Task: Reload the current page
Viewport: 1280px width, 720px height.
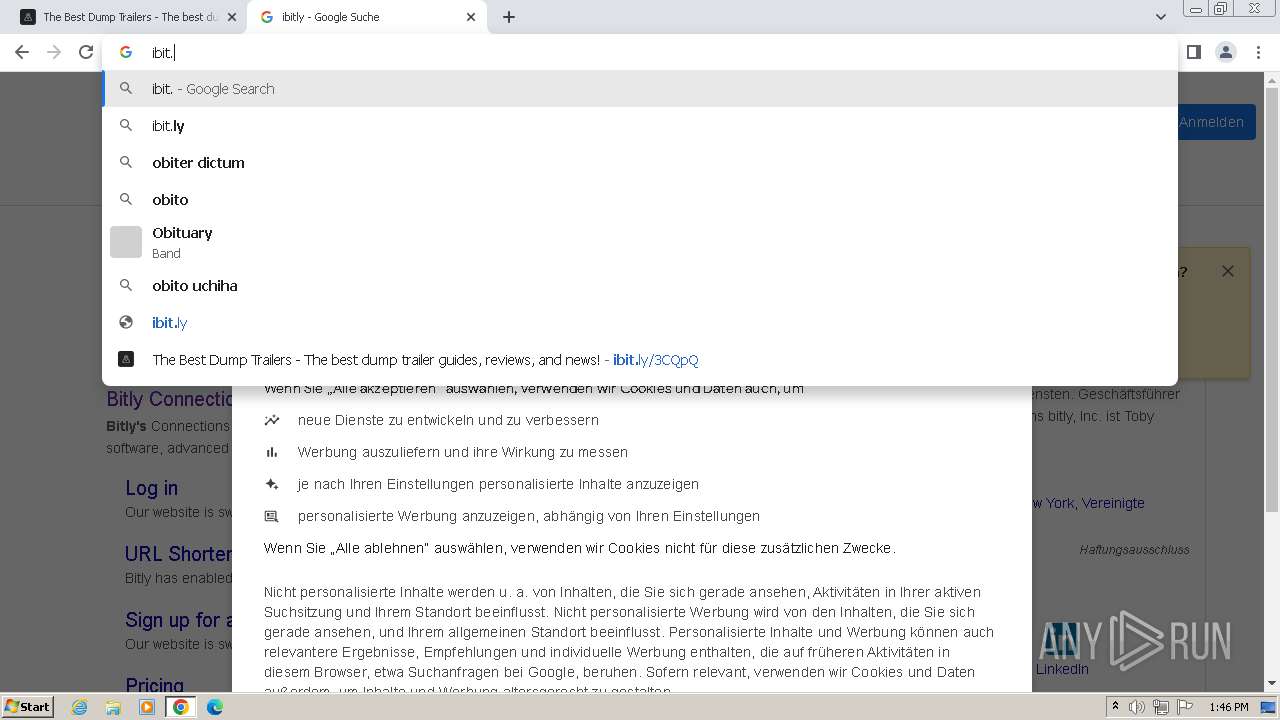Action: pos(86,52)
